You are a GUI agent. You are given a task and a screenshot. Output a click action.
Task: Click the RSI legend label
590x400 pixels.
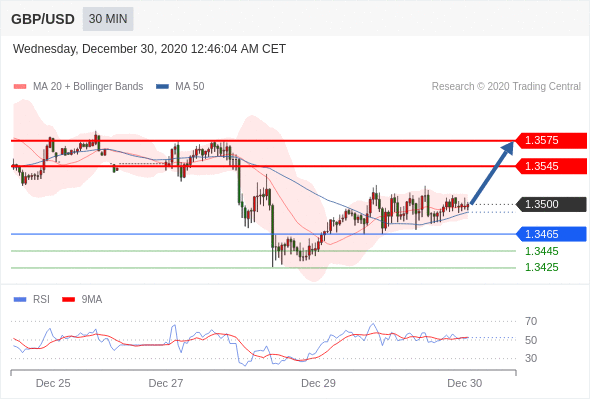[41, 300]
